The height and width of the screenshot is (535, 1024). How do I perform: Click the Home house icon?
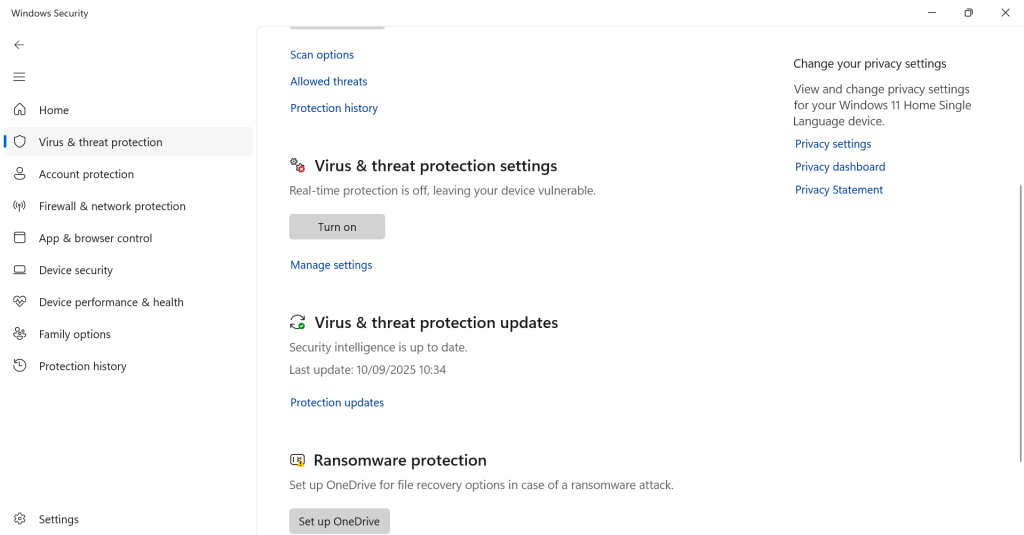click(19, 110)
